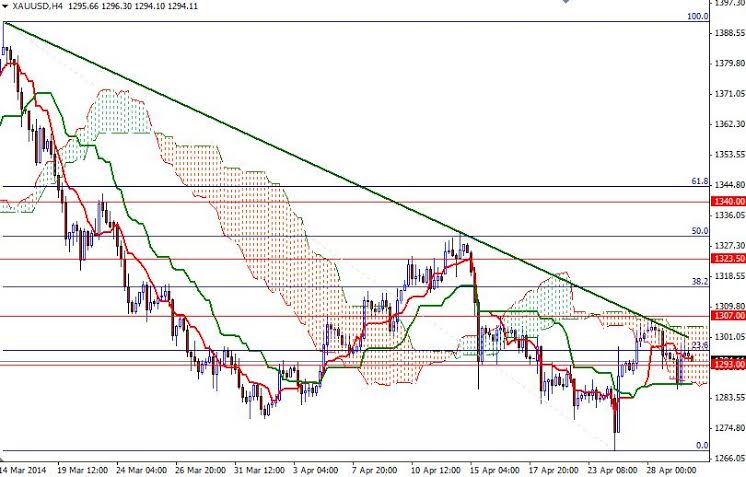The image size is (746, 477).
Task: Click the 26 Mar 20:00 time label
Action: (202, 470)
